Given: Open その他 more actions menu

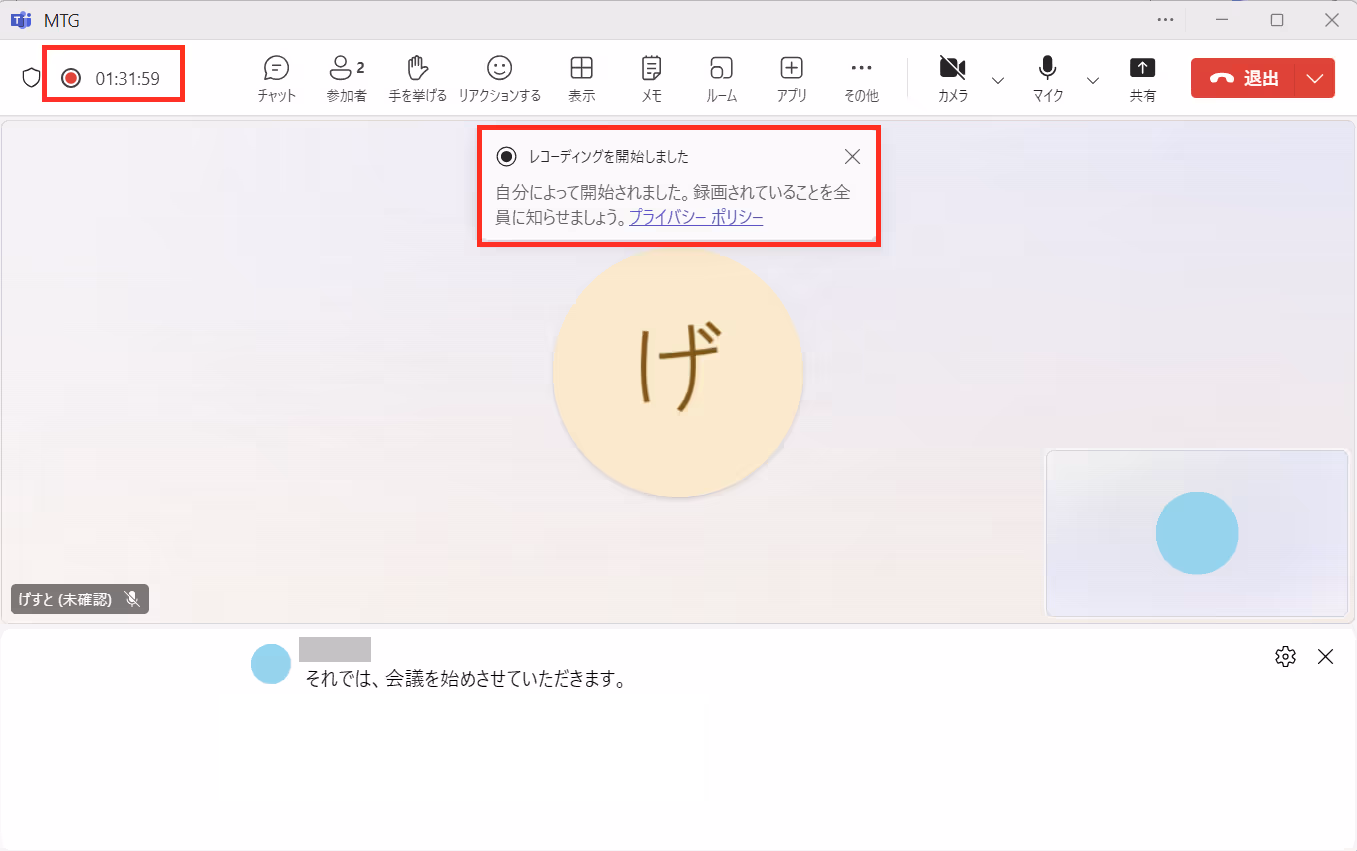Looking at the screenshot, I should coord(861,79).
